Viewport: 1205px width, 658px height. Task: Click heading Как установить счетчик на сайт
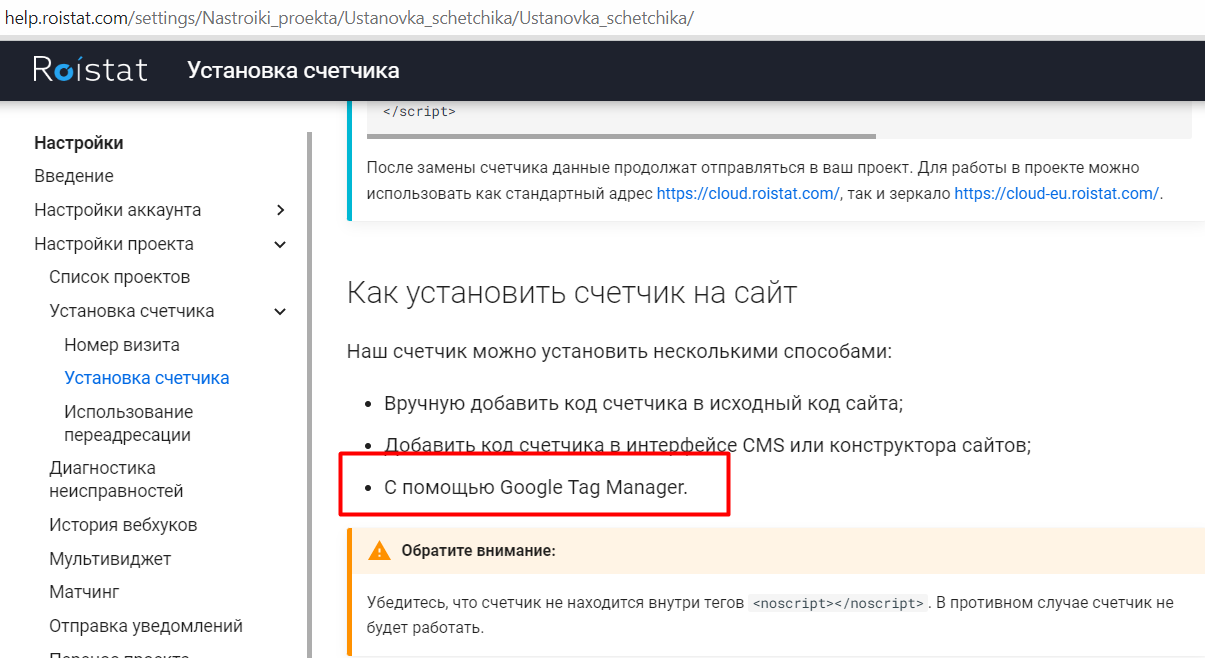tap(572, 293)
